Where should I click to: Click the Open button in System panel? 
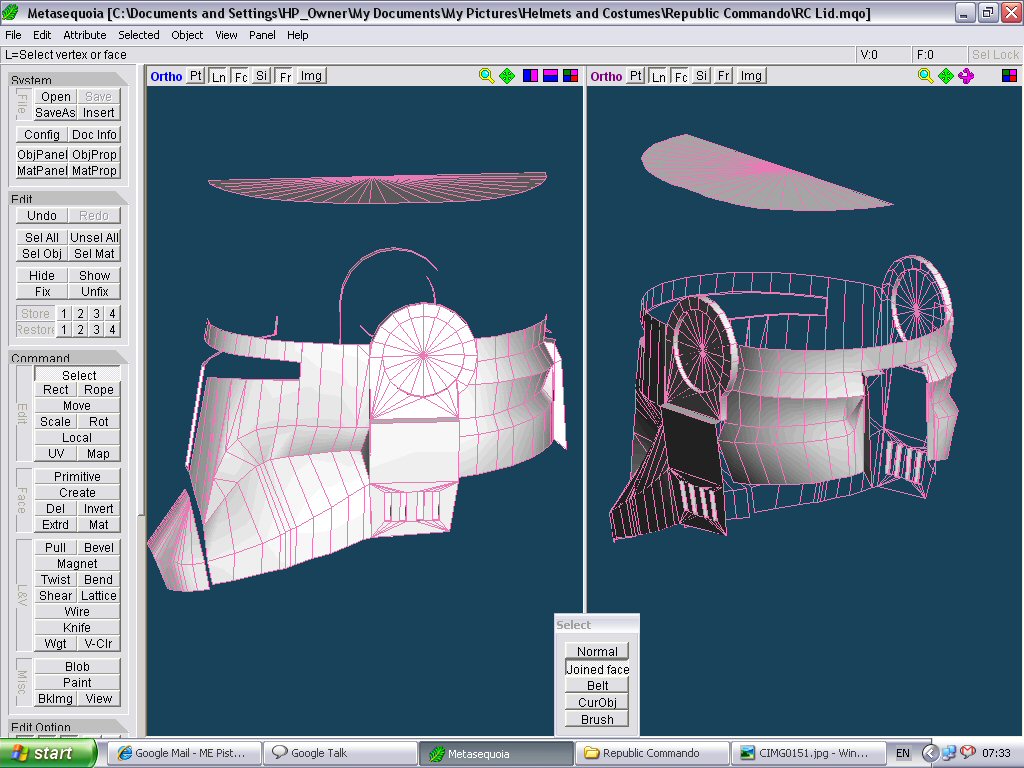(x=56, y=97)
